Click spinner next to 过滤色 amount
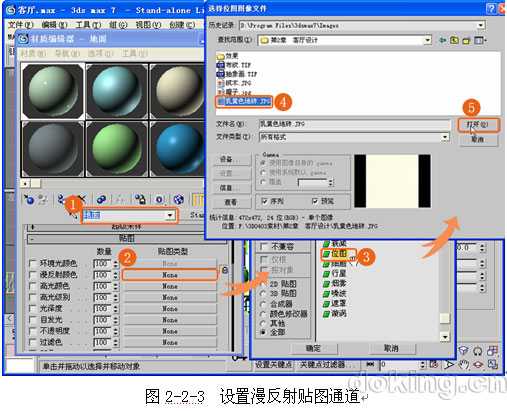Image resolution: width=507 pixels, height=411 pixels. [116, 342]
